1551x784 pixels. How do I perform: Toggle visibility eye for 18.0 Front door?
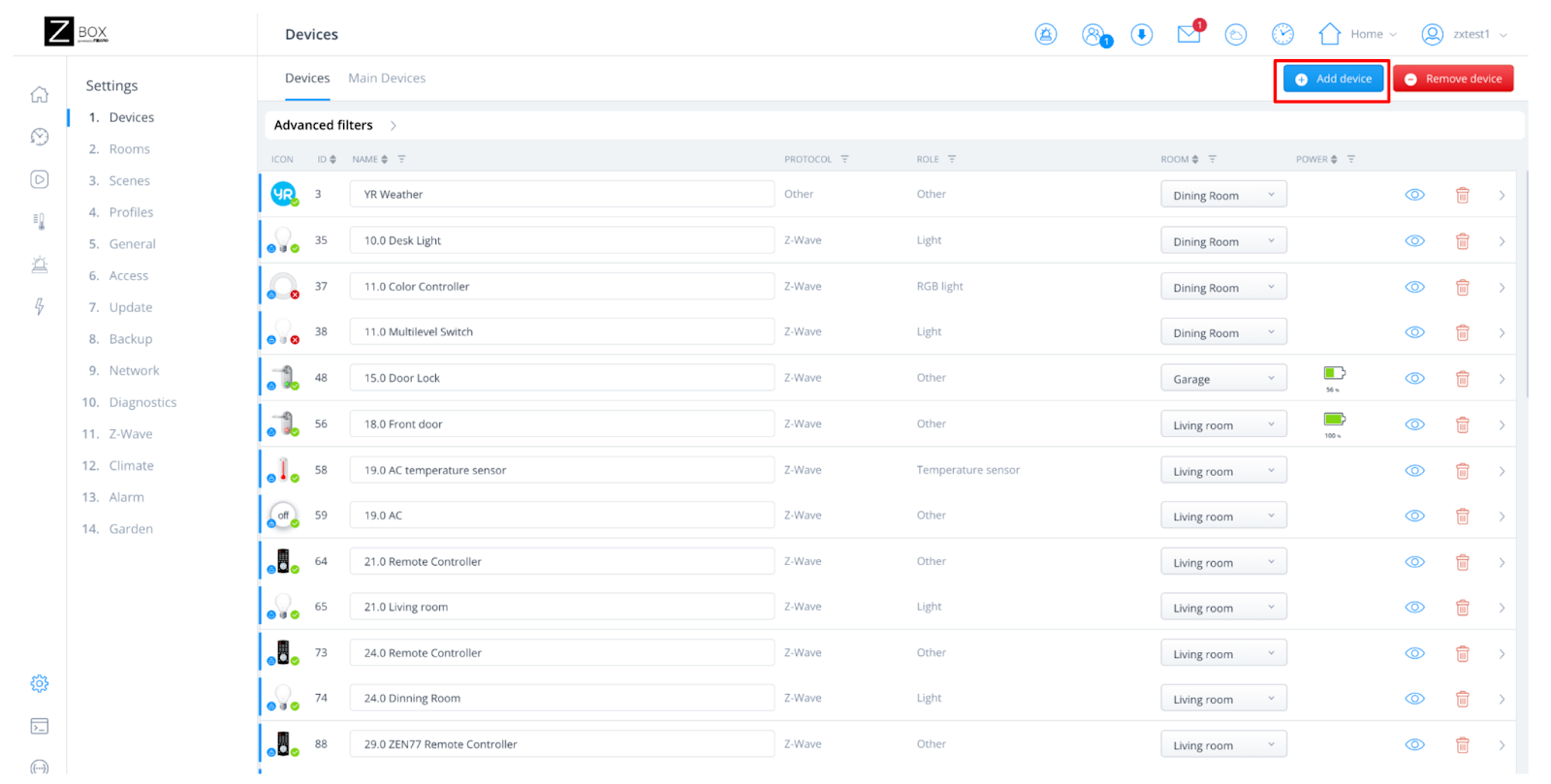tap(1414, 424)
